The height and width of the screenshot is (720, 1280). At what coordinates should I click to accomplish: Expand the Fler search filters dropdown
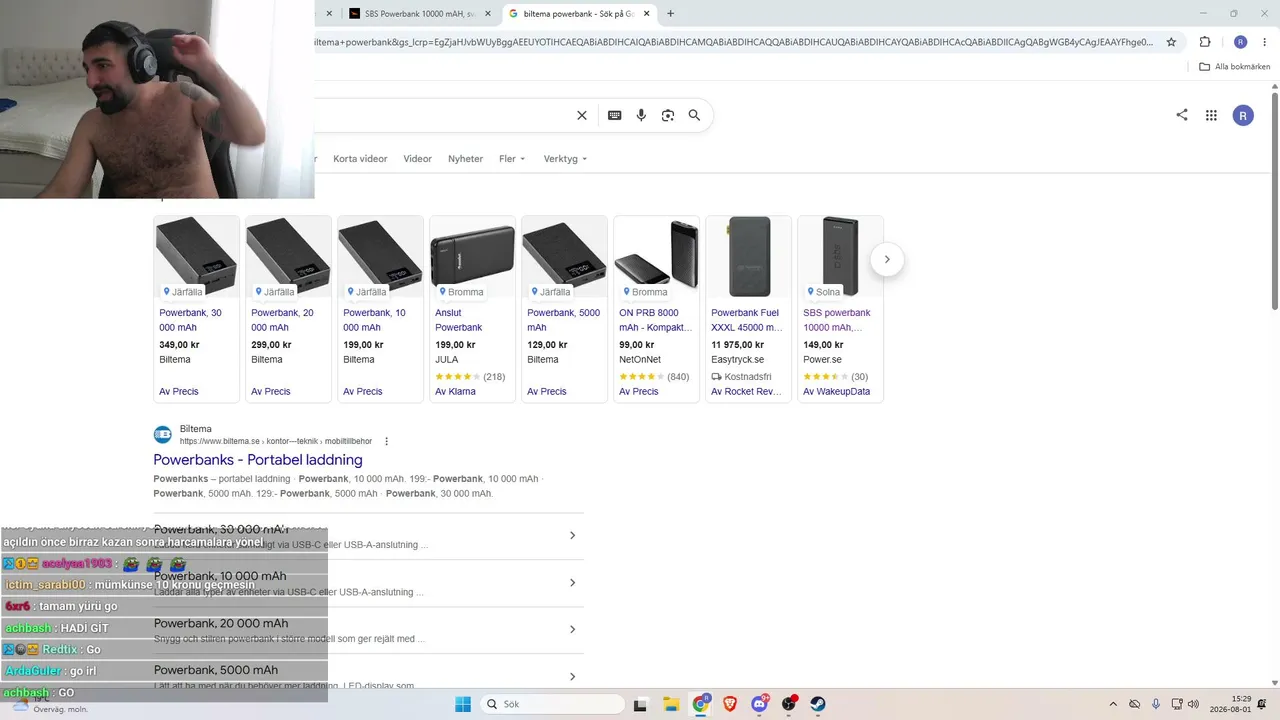pyautogui.click(x=512, y=159)
